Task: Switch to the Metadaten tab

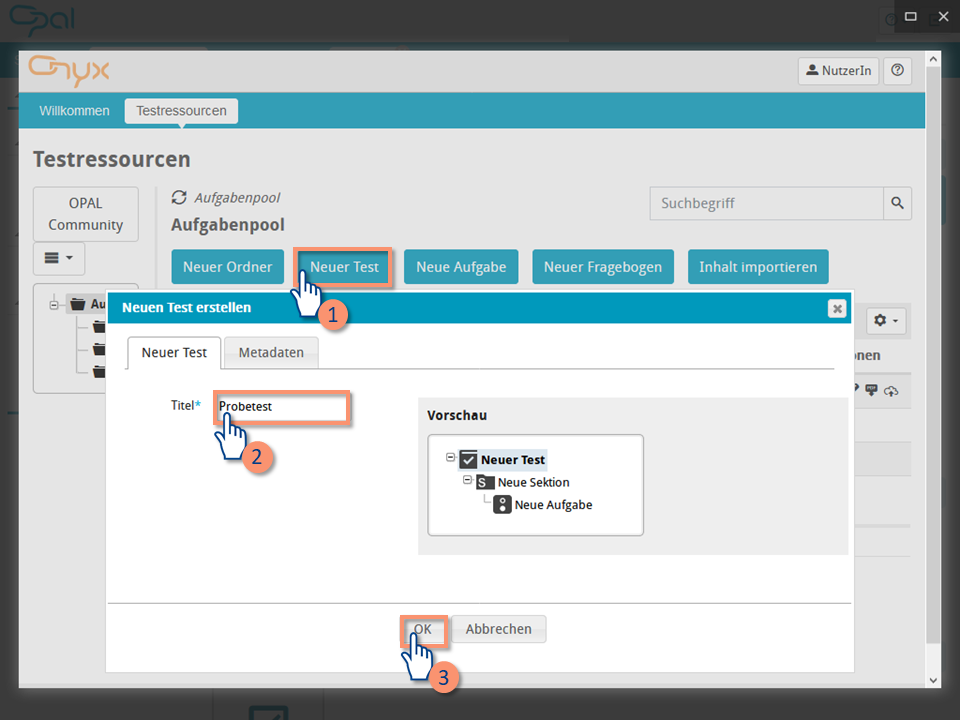Action: (x=271, y=352)
